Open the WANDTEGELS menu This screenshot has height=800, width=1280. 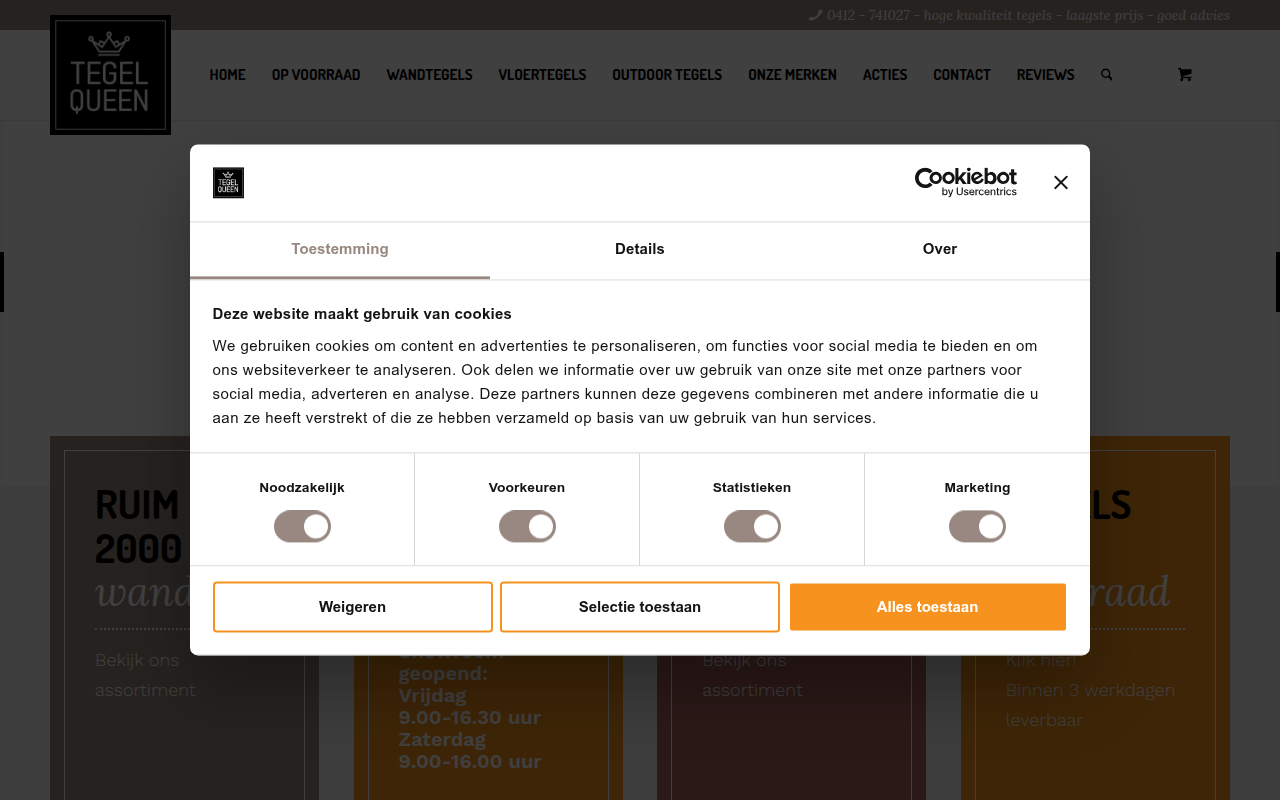click(429, 75)
